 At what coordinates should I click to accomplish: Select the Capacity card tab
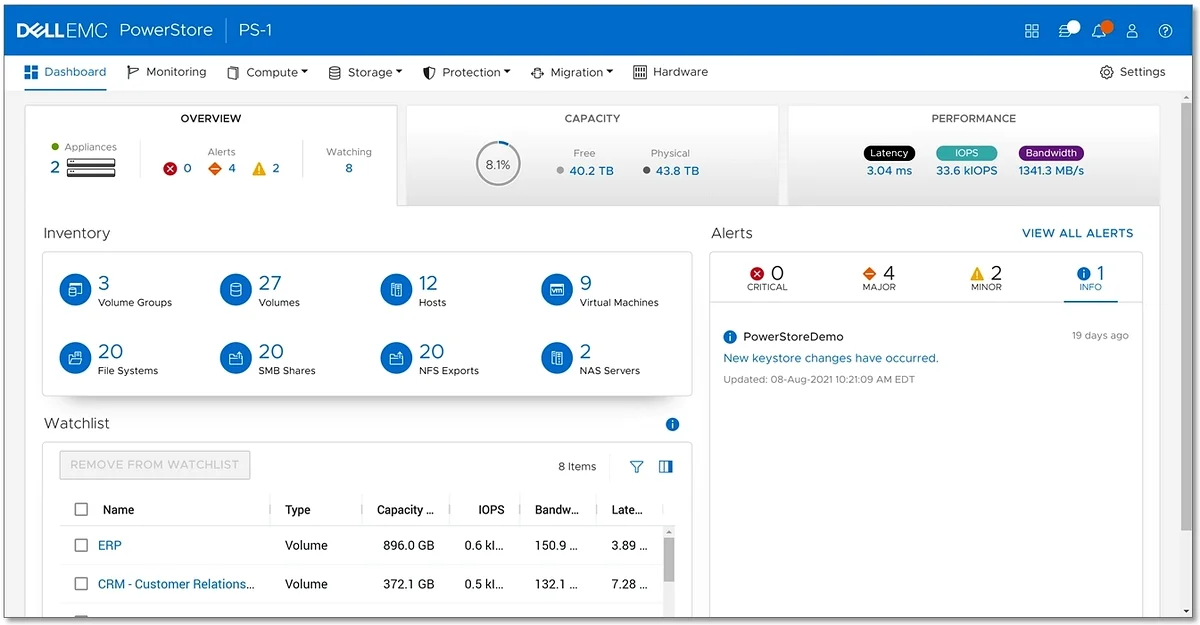593,155
